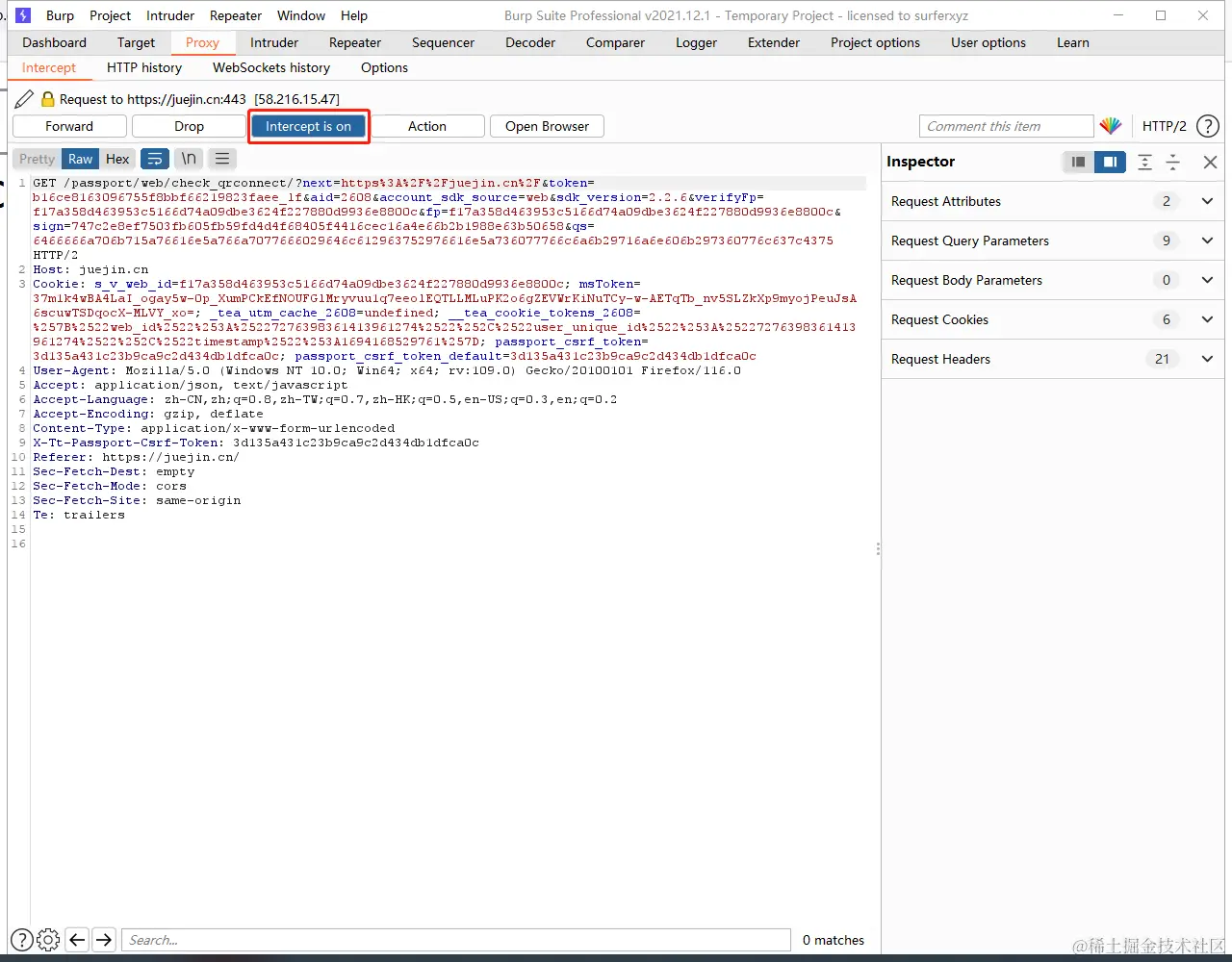
Task: Click the pencil edit icon beside request target
Action: tap(24, 99)
